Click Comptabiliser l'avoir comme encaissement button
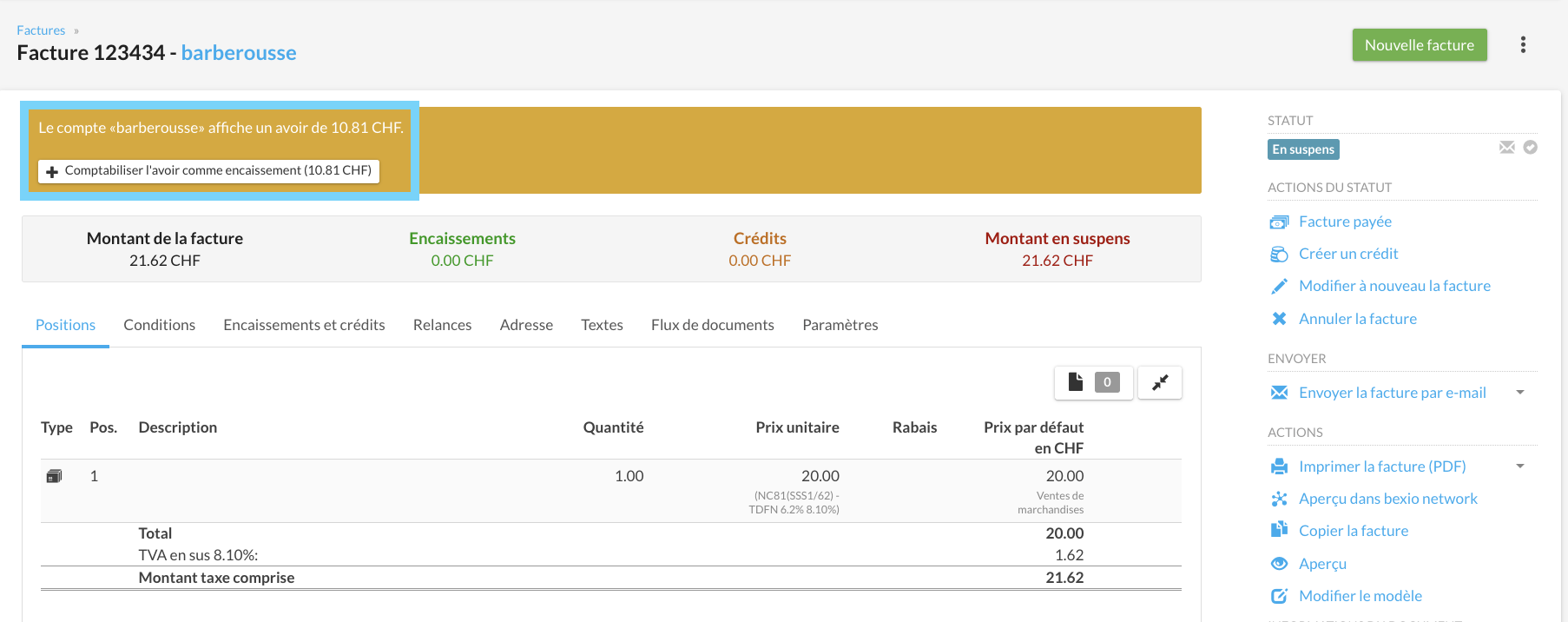 [208, 171]
